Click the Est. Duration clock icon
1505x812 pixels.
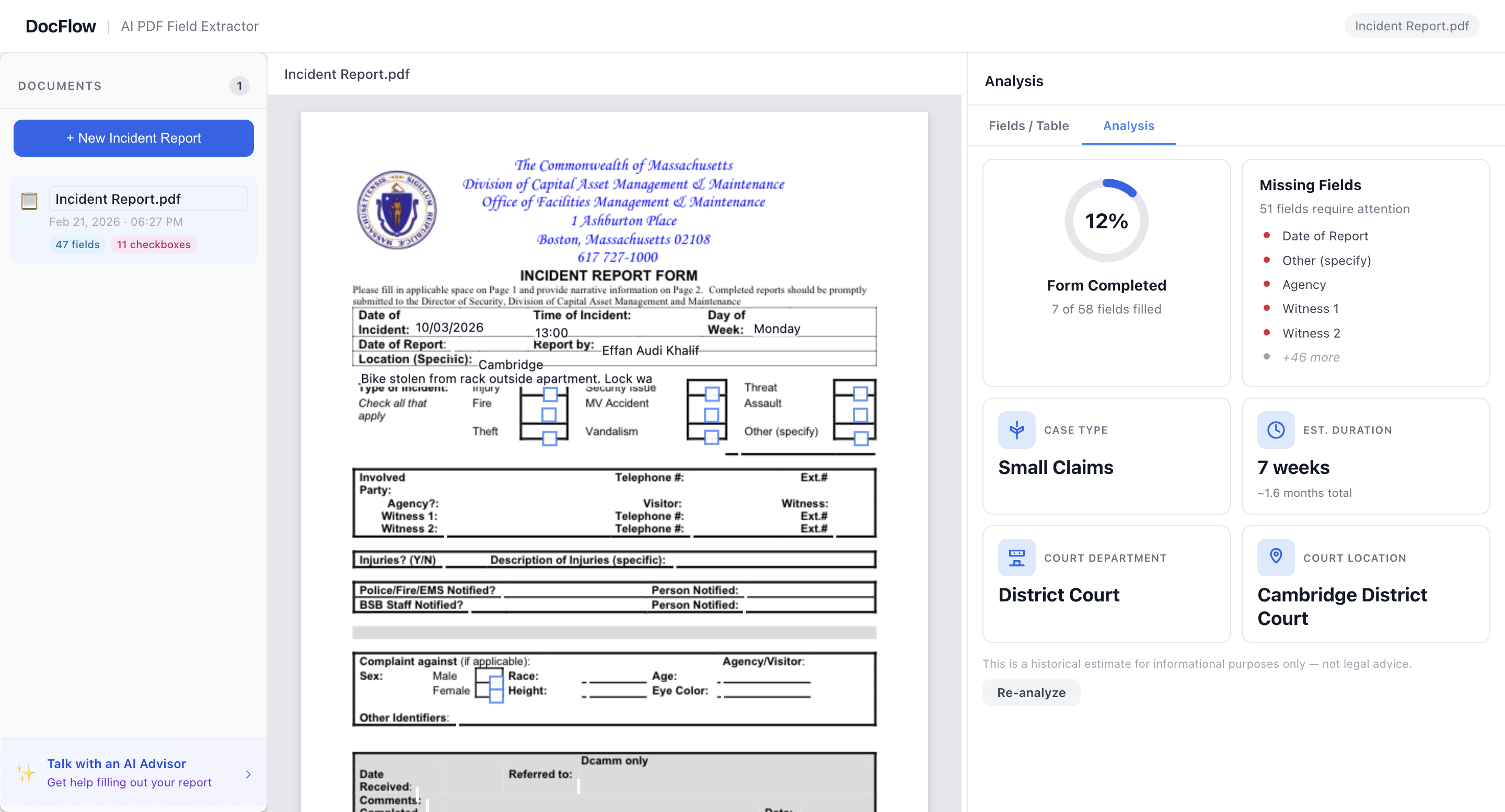(x=1276, y=430)
